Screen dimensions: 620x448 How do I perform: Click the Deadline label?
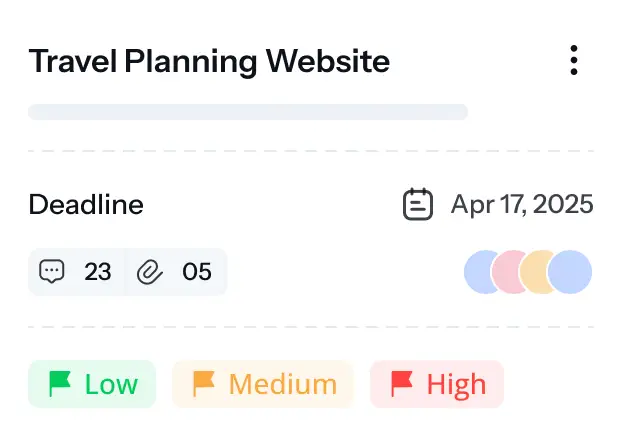(86, 204)
